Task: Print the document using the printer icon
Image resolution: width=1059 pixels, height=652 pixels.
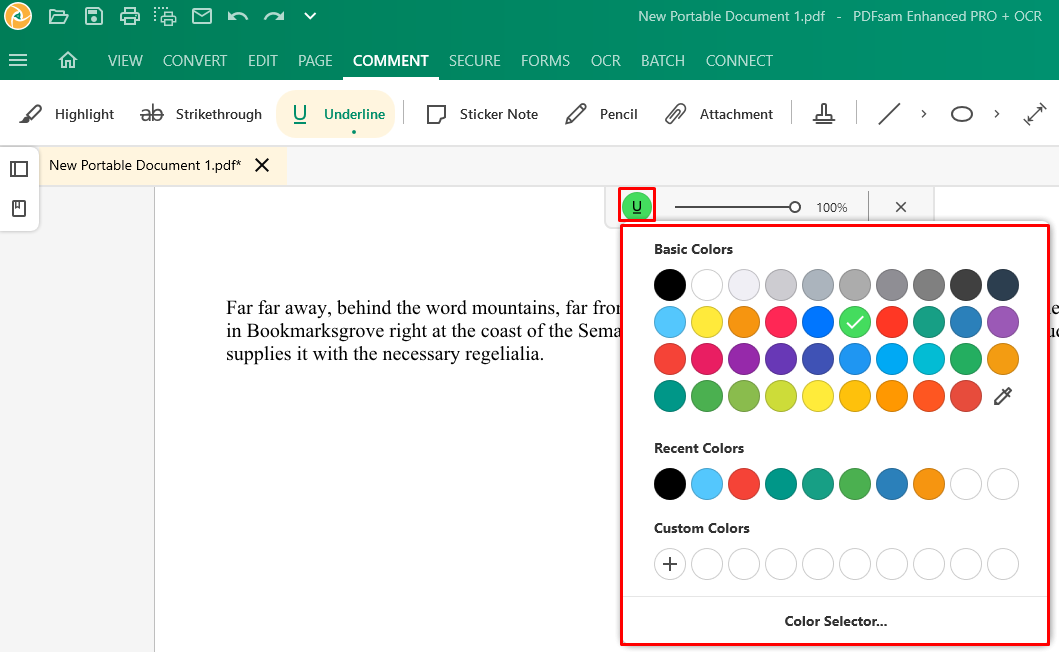Action: [130, 16]
